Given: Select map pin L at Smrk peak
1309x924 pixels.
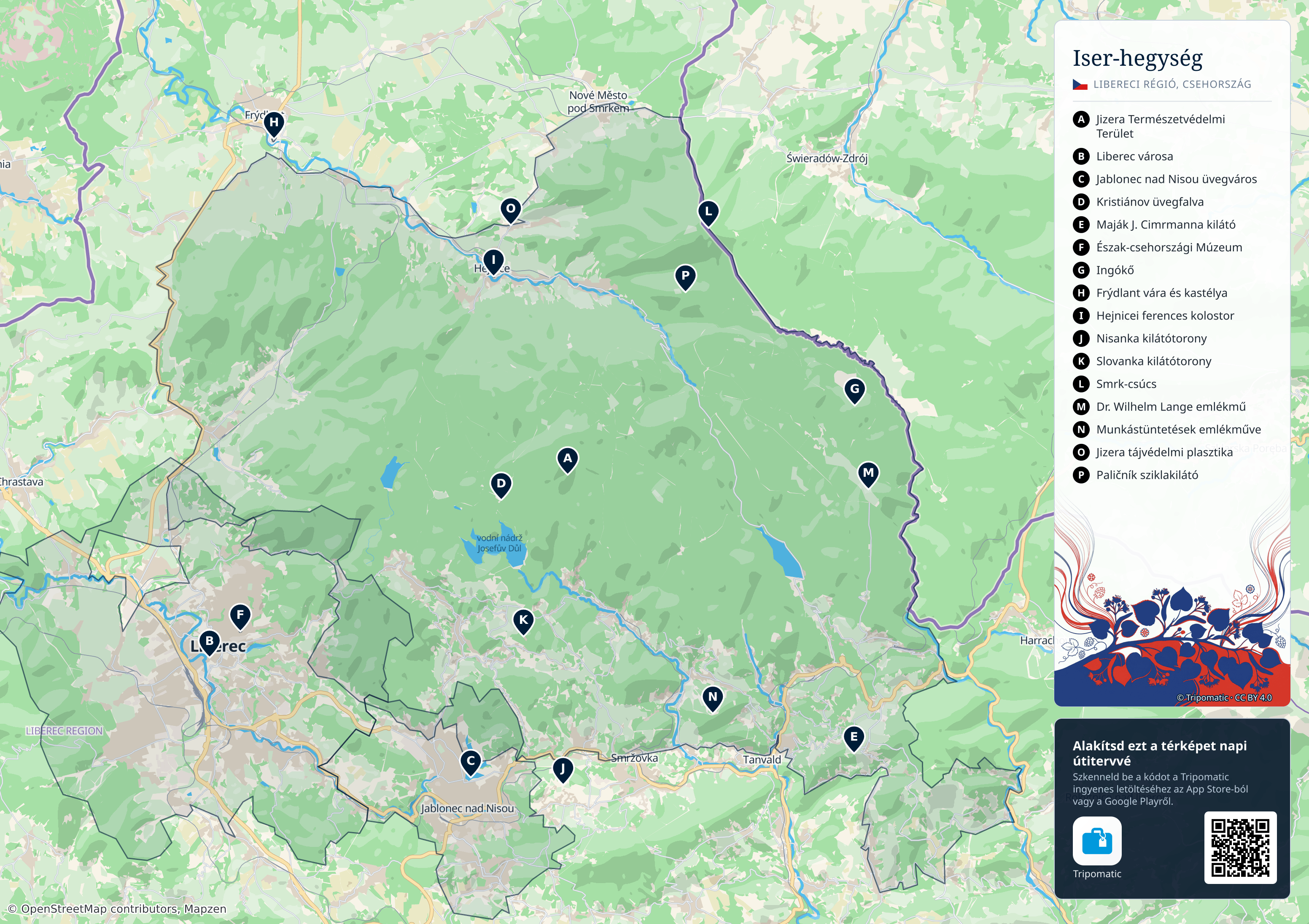Looking at the screenshot, I should click(x=708, y=213).
